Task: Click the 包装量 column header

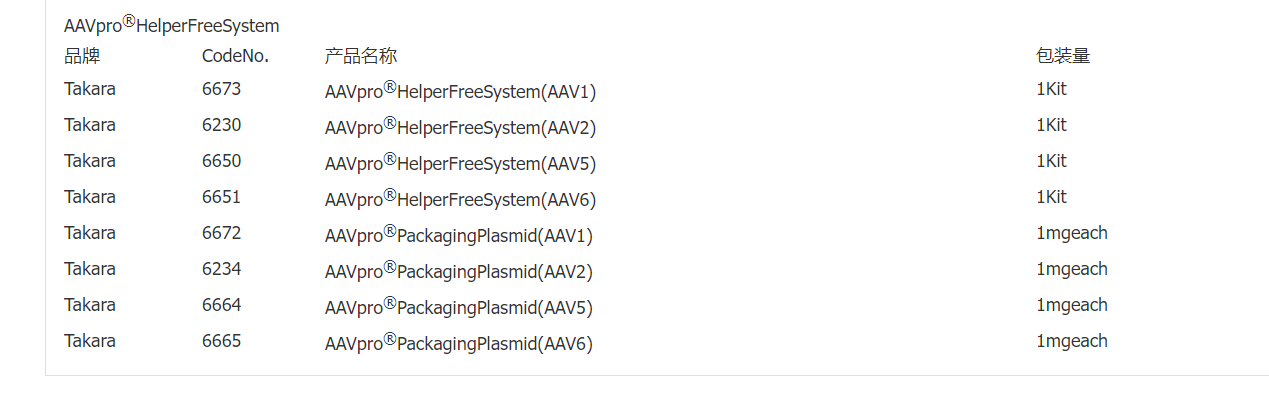Action: pos(1062,56)
